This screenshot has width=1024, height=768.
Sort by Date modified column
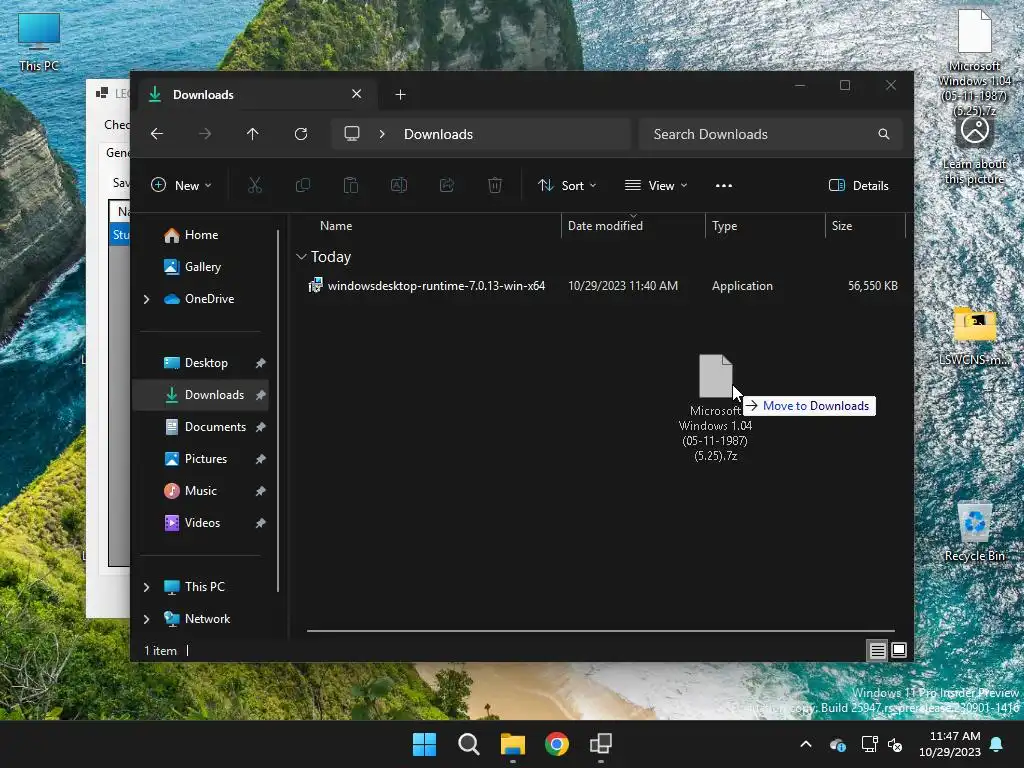point(633,226)
